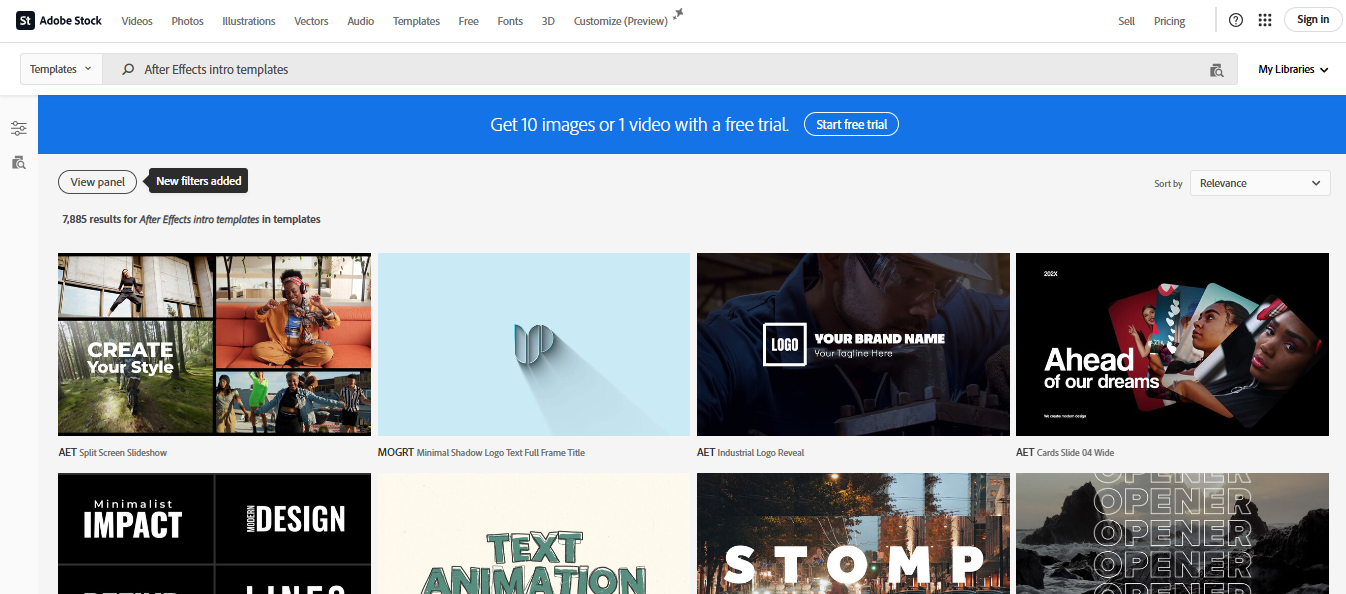
Task: Switch to the Videos category tab
Action: click(x=136, y=20)
